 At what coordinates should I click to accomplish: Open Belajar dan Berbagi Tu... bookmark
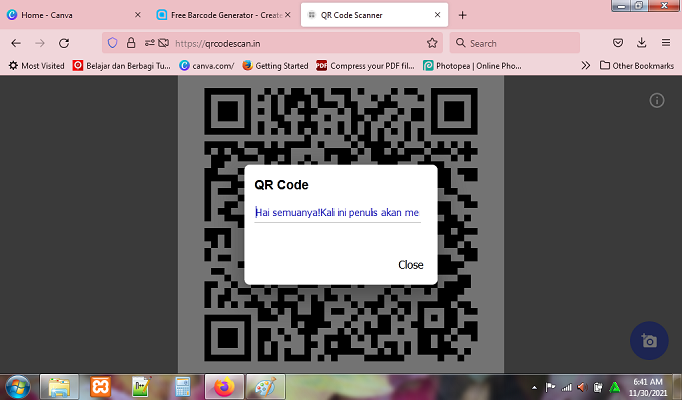pos(122,66)
